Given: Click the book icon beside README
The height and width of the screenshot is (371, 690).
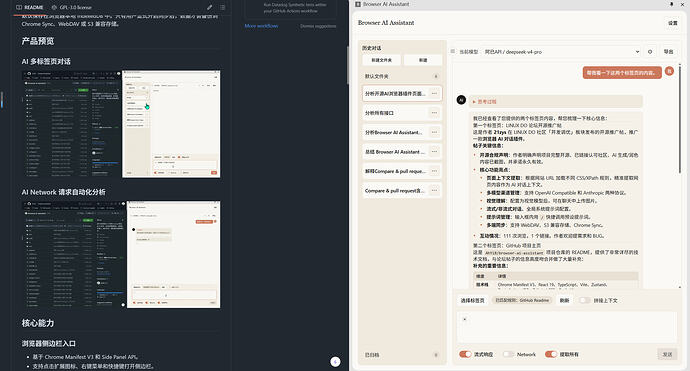Looking at the screenshot, I should (19, 7).
